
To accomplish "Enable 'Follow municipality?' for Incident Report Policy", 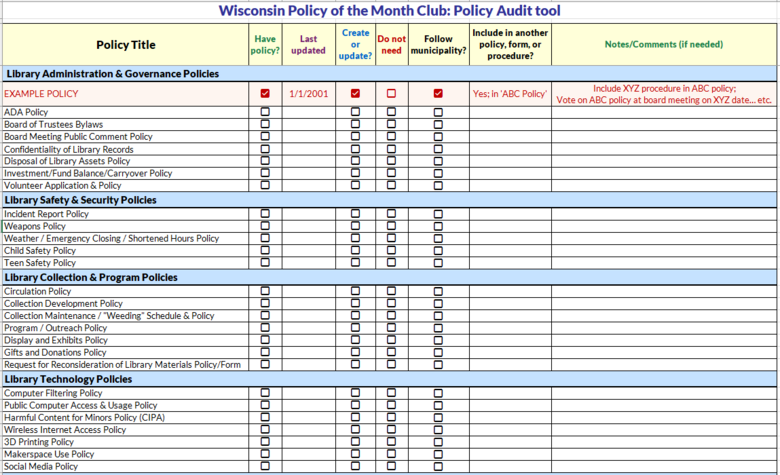I will (438, 214).
